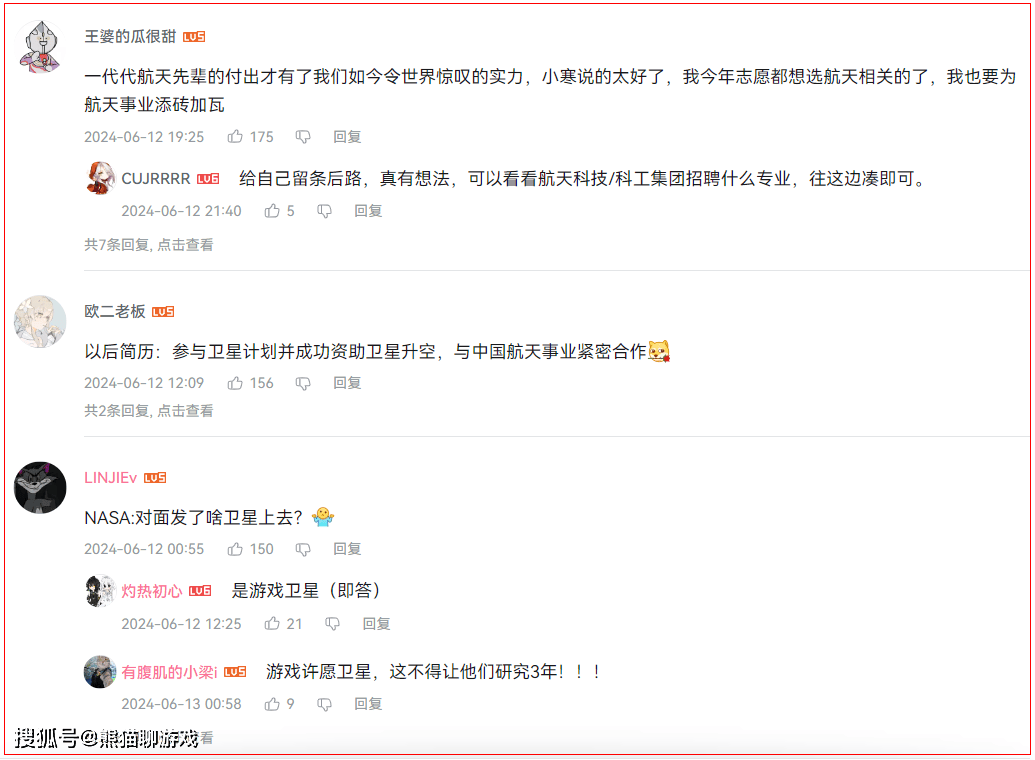Expand 共7条回复 under 王婆的瓜很甜's comment
Screen dimensions: 1035x760
pyautogui.click(x=149, y=245)
